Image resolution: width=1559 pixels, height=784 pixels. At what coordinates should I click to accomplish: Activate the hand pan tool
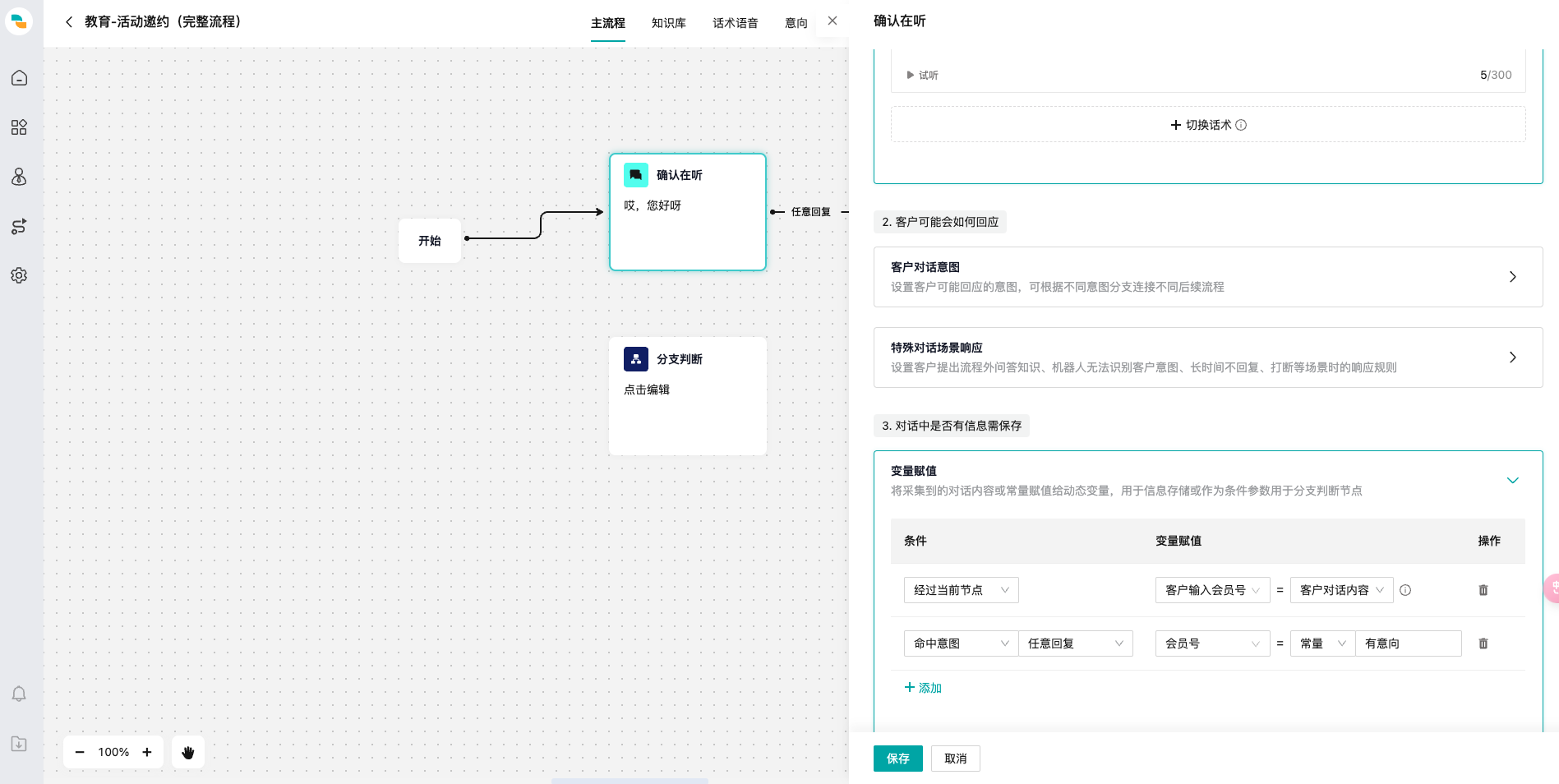tap(188, 752)
